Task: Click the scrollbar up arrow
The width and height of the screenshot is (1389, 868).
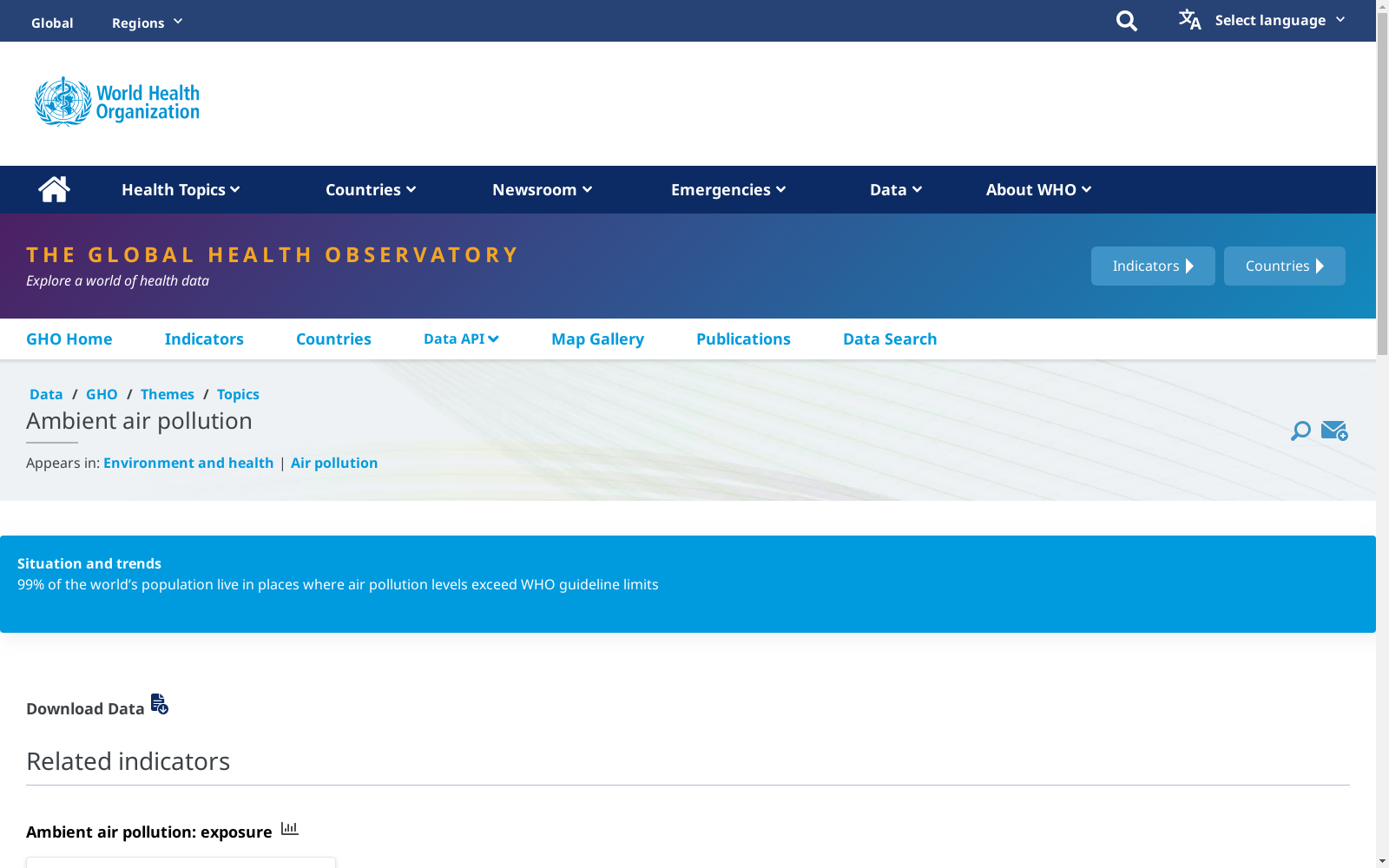Action: click(1382, 5)
